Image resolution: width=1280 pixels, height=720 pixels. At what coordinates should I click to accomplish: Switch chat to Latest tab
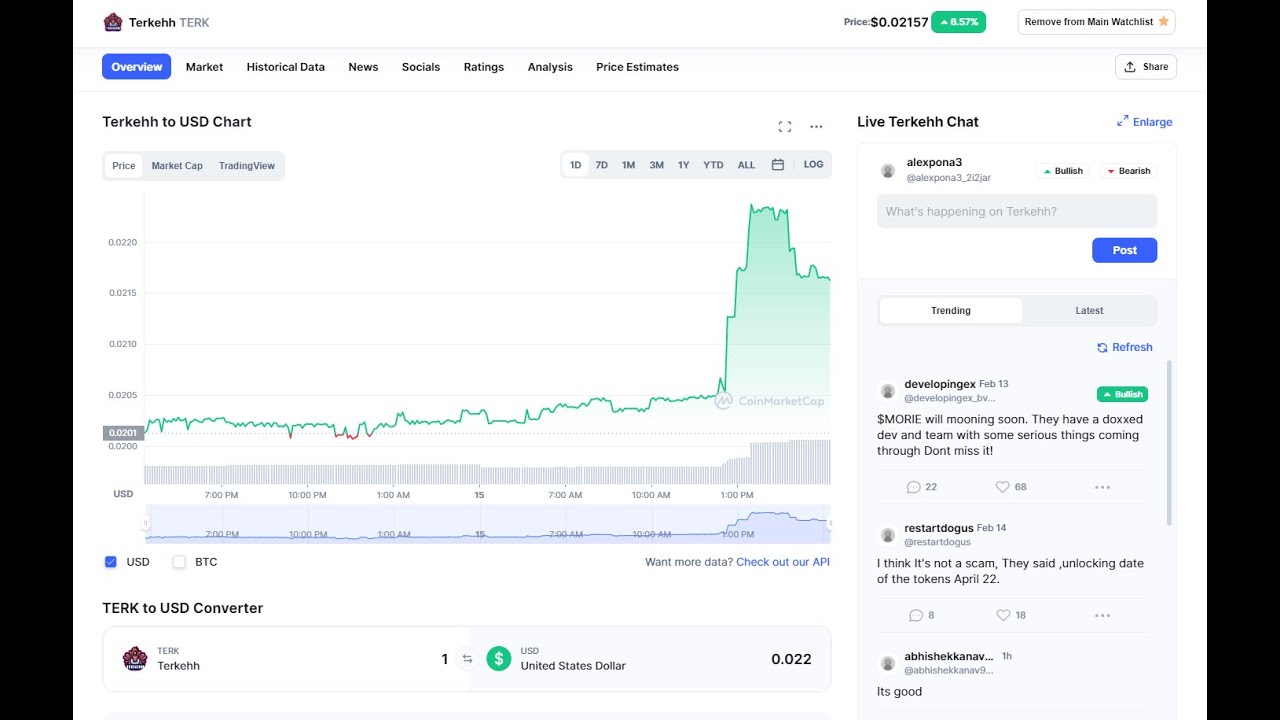(x=1089, y=311)
